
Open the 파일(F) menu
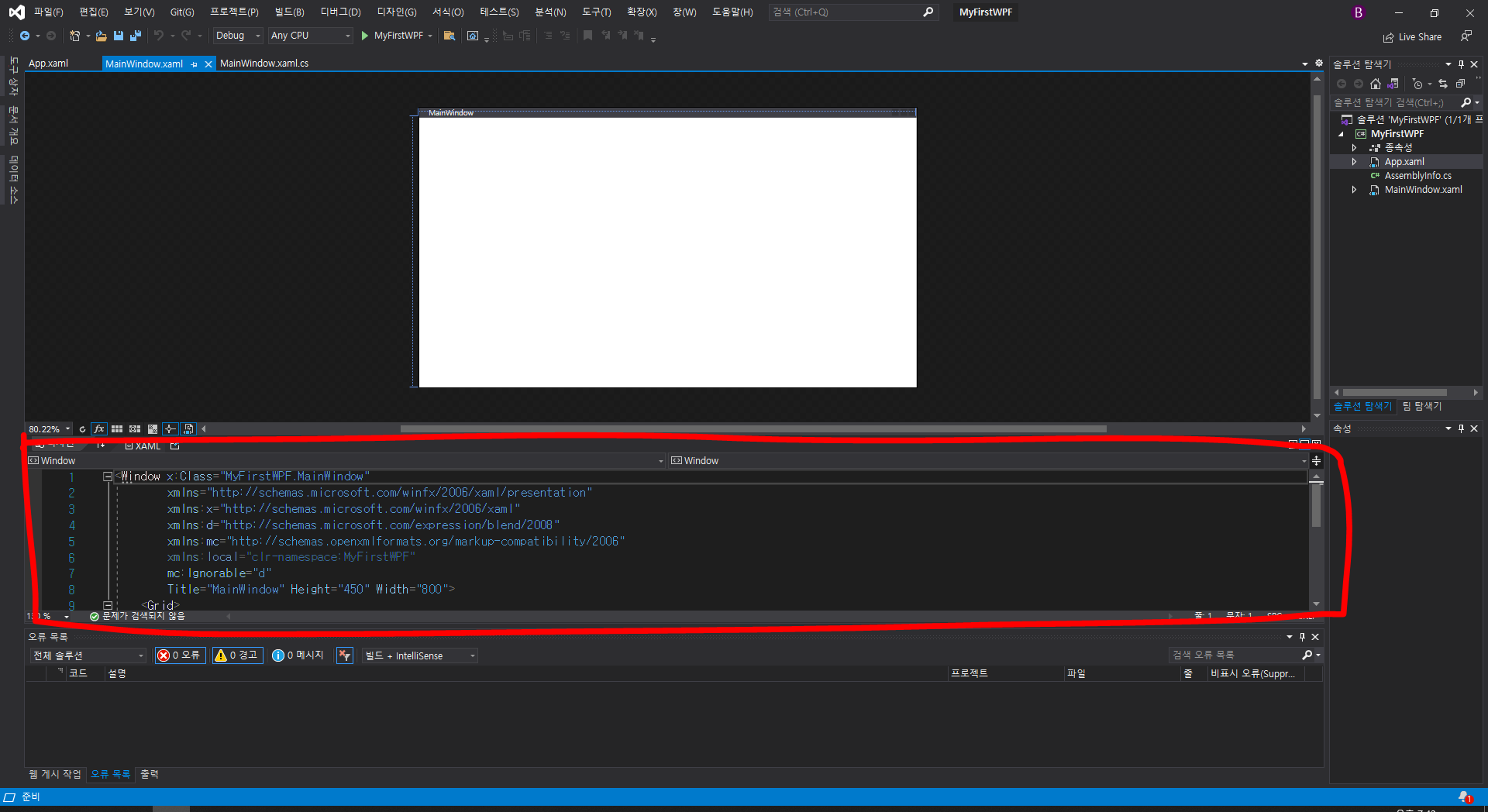click(48, 12)
